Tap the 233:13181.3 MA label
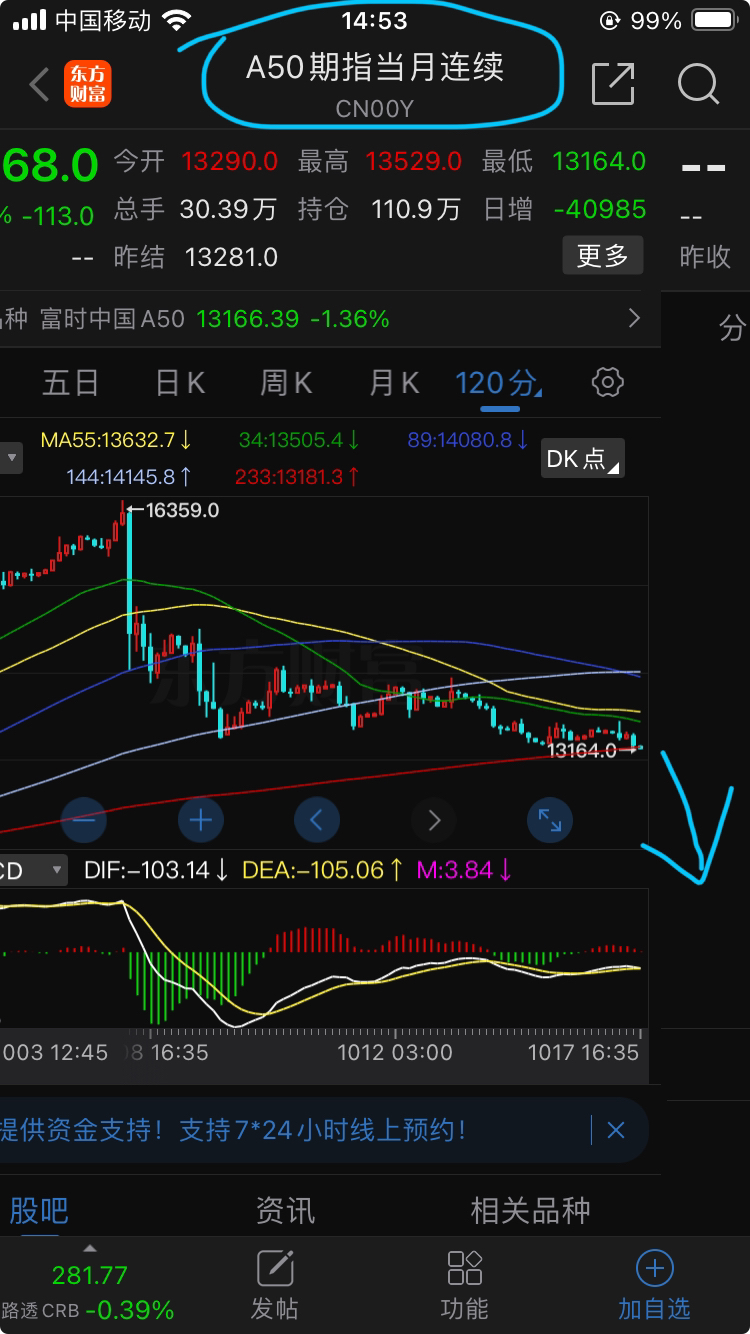Viewport: 750px width, 1334px height. [x=297, y=478]
